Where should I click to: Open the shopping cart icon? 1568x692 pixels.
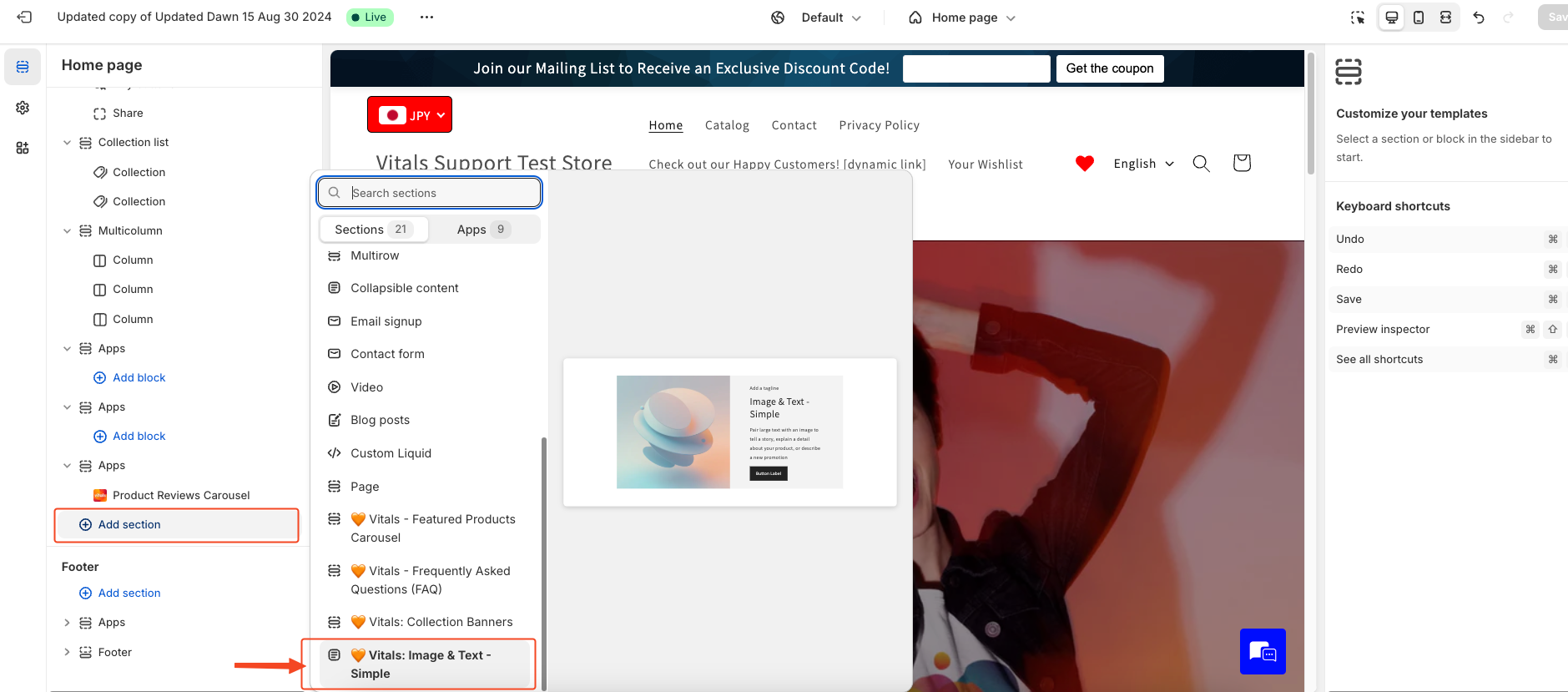[1242, 163]
